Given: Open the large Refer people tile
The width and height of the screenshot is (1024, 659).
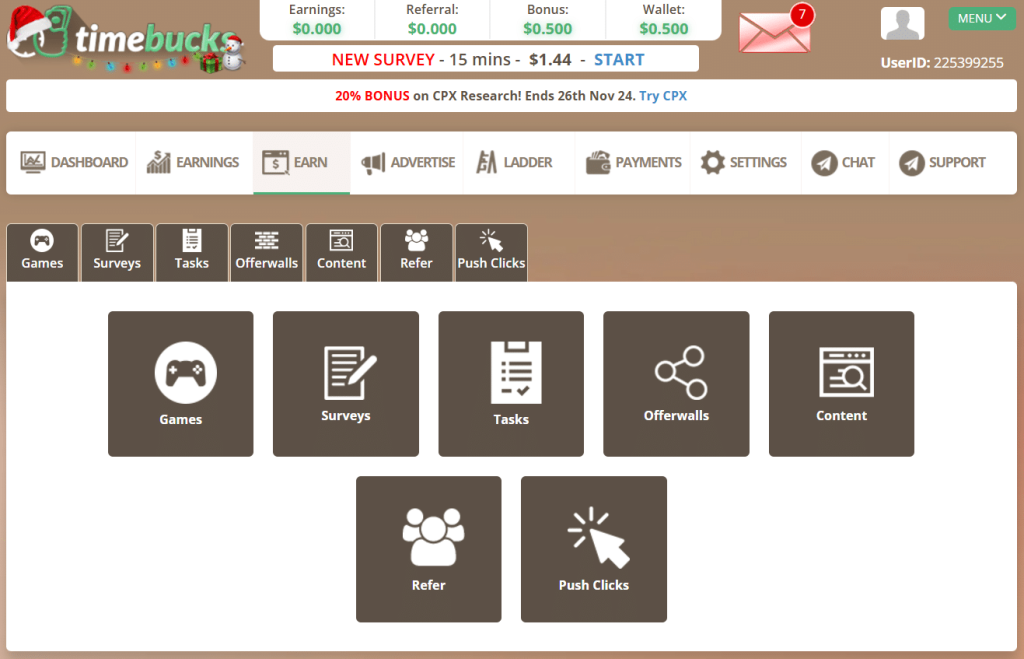Looking at the screenshot, I should tap(429, 549).
